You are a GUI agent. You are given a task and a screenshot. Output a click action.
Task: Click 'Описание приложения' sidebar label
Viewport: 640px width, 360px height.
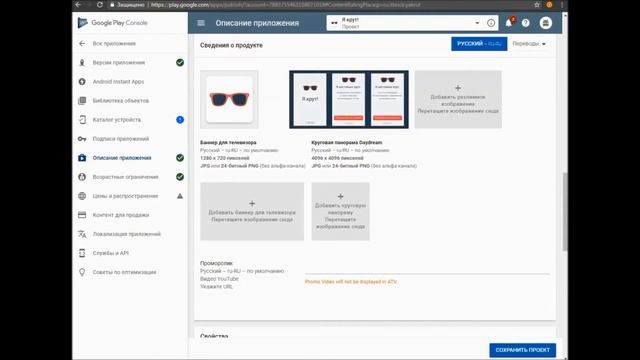(x=122, y=158)
